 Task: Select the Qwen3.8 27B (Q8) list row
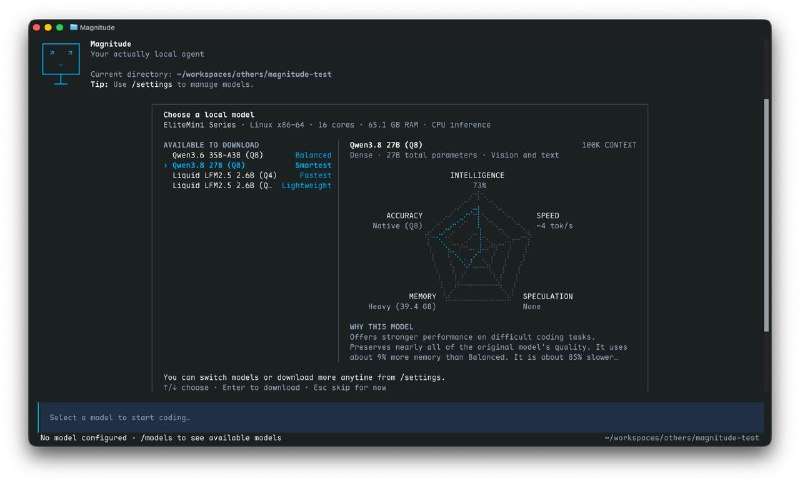pos(247,165)
